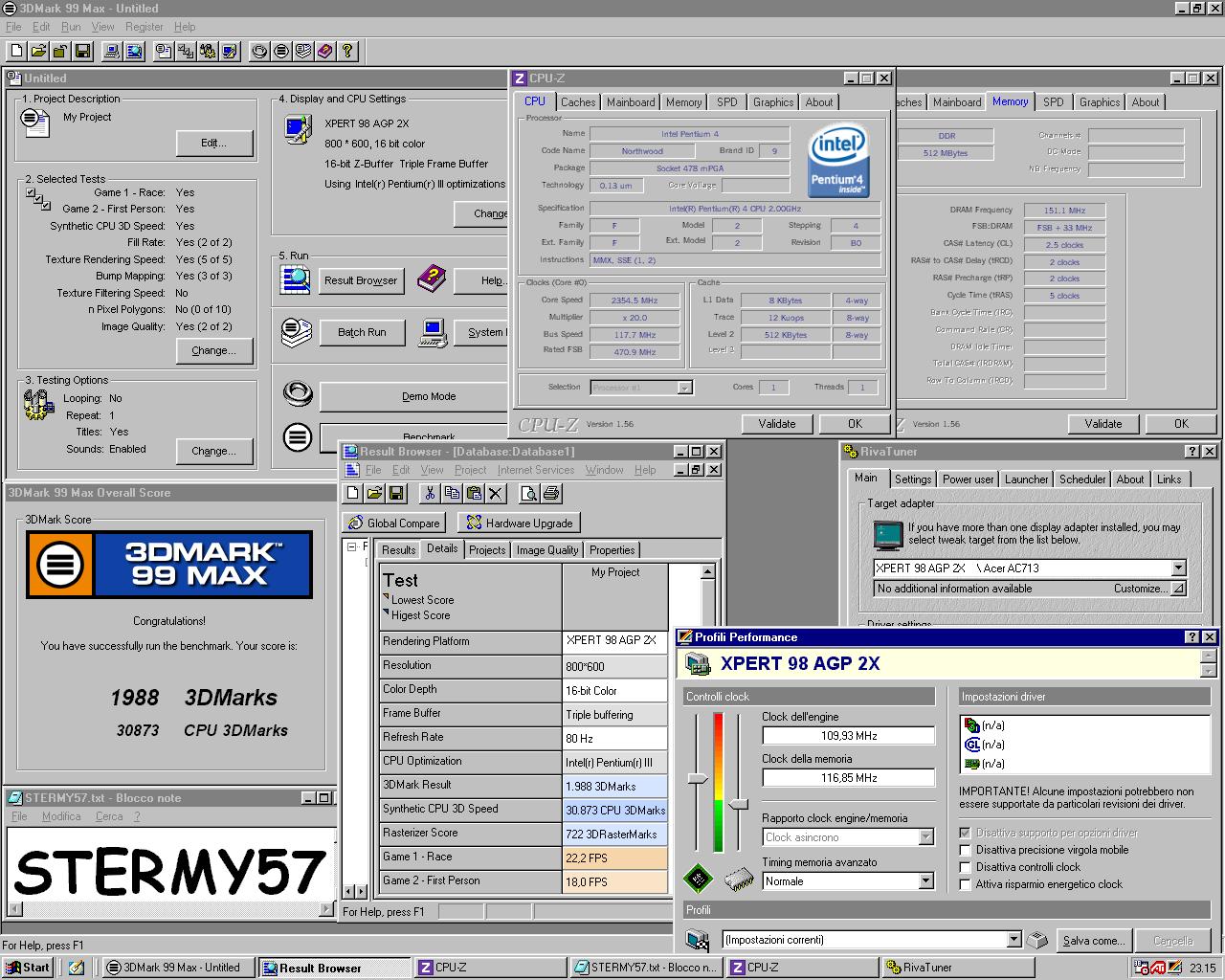Open the Register menu in 3DMark 99 Max

tap(144, 27)
